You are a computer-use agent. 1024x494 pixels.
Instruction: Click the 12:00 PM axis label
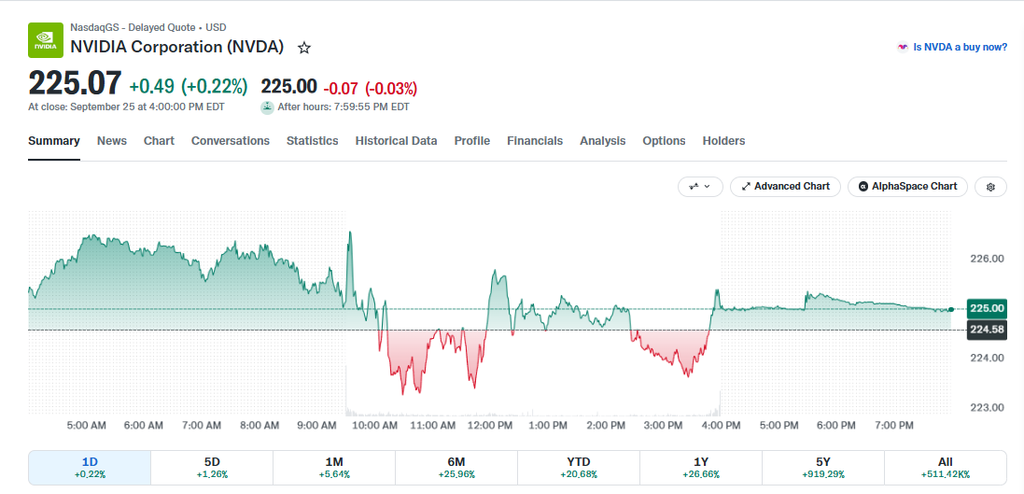pos(491,425)
